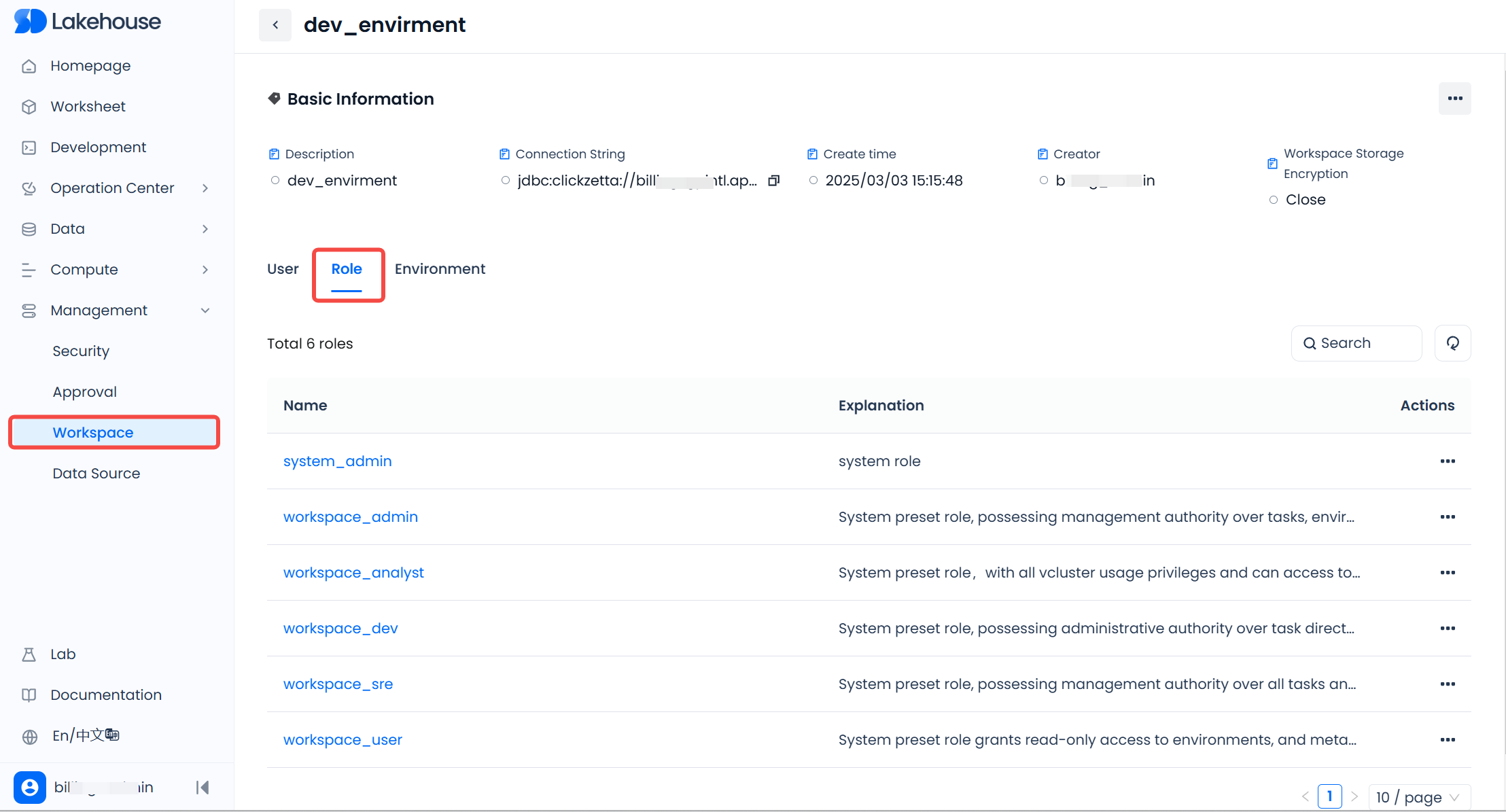
Task: Open Basic Information more options menu
Action: 1454,99
